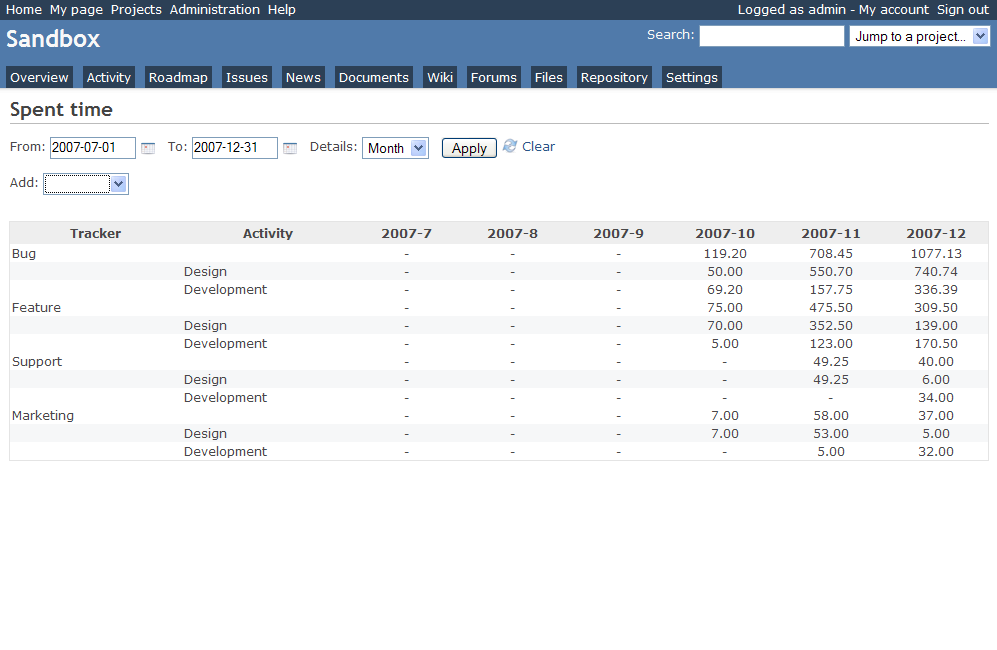The width and height of the screenshot is (997, 650).
Task: Open the Administration link
Action: 215,10
